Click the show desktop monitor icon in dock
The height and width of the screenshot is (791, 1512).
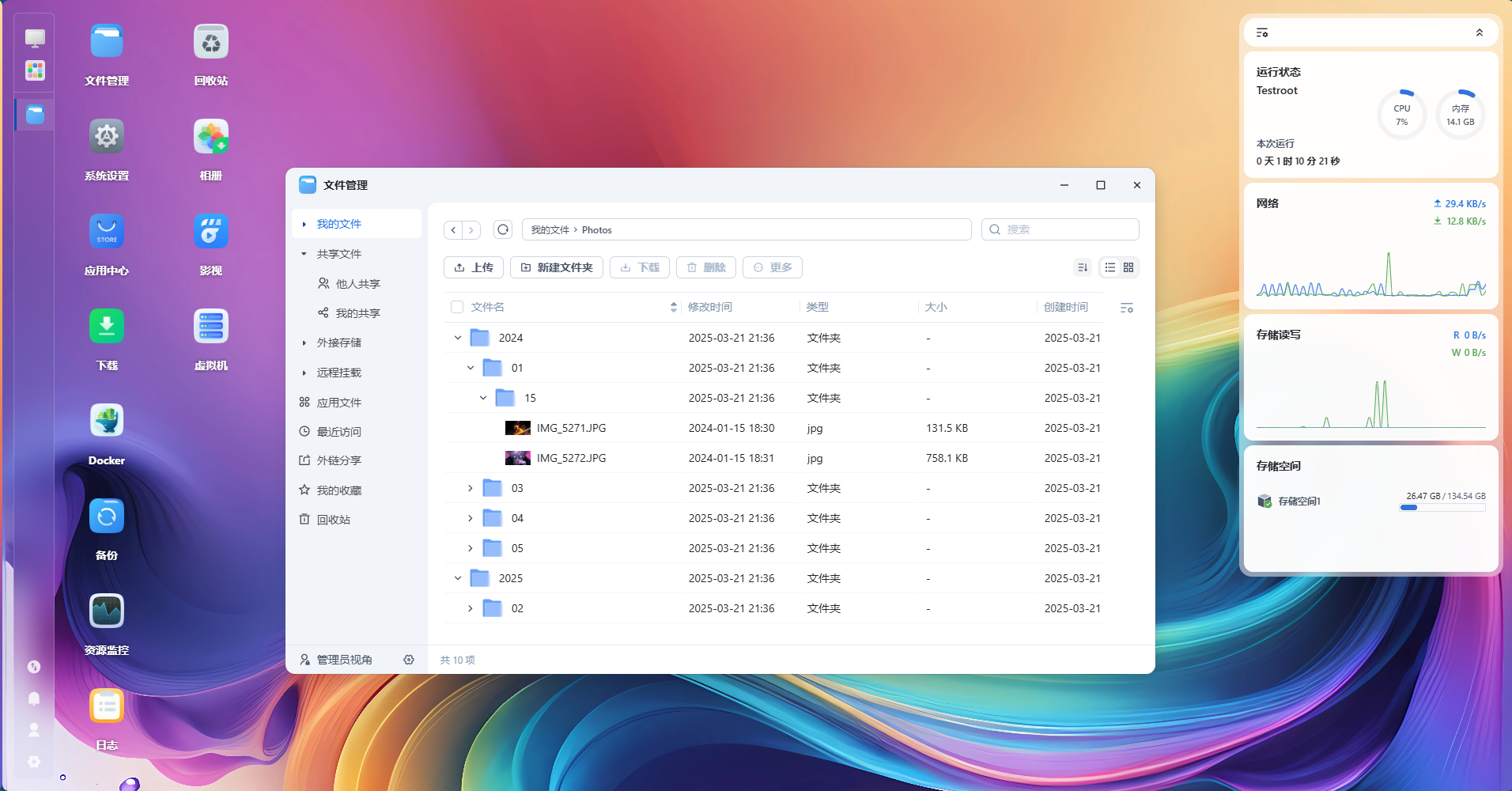pyautogui.click(x=35, y=38)
